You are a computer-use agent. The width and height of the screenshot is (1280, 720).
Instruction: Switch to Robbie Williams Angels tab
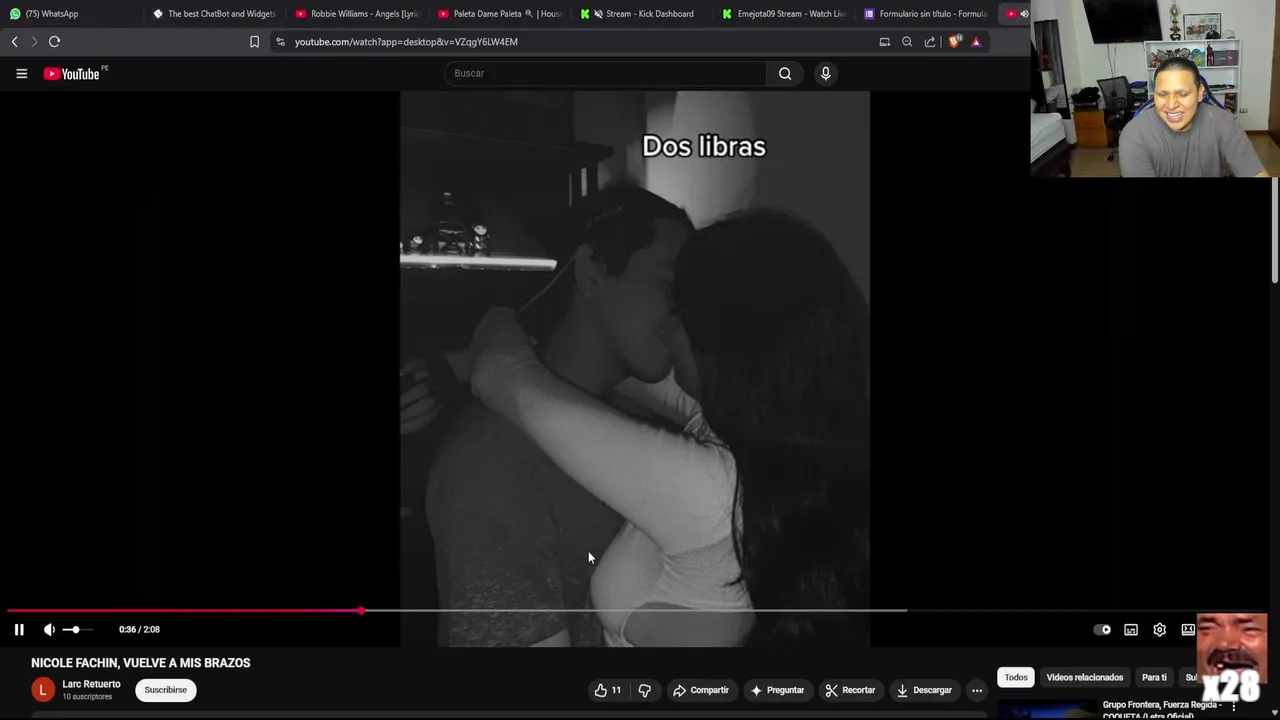(x=357, y=14)
